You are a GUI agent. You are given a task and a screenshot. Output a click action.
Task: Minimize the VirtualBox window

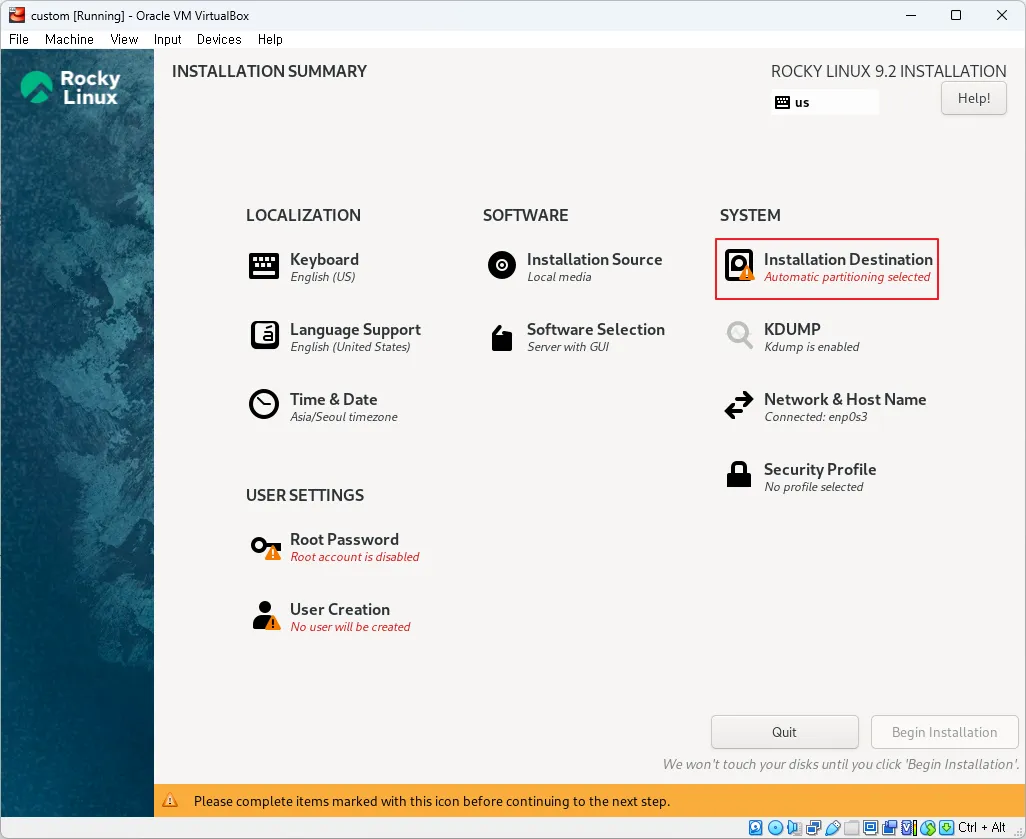click(910, 15)
